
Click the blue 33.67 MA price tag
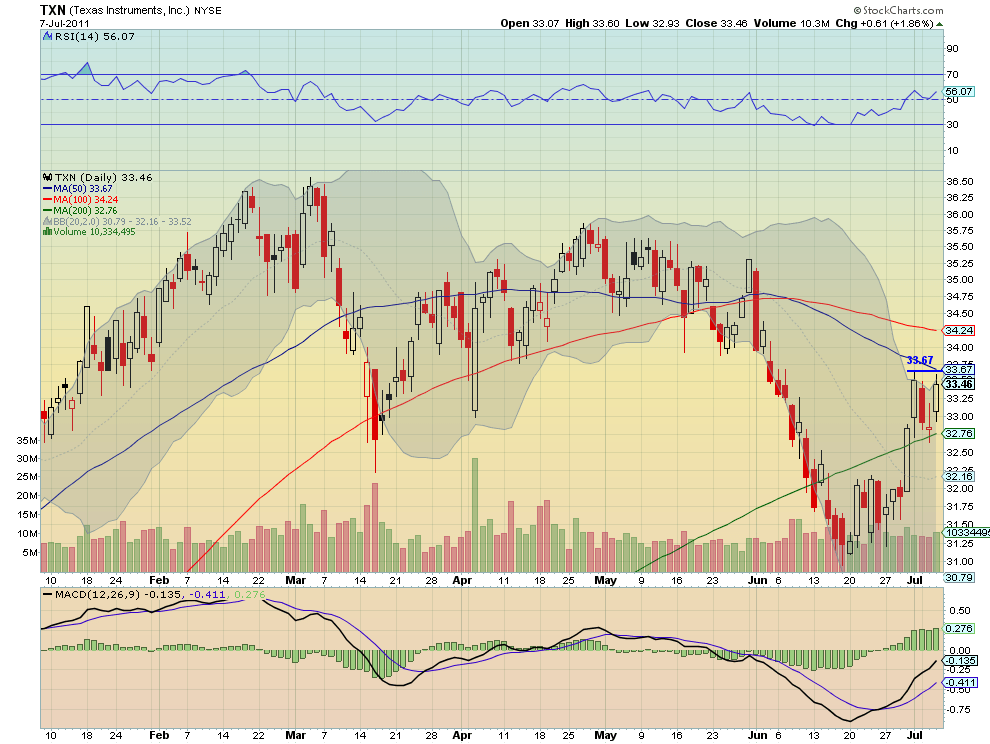pyautogui.click(x=958, y=369)
